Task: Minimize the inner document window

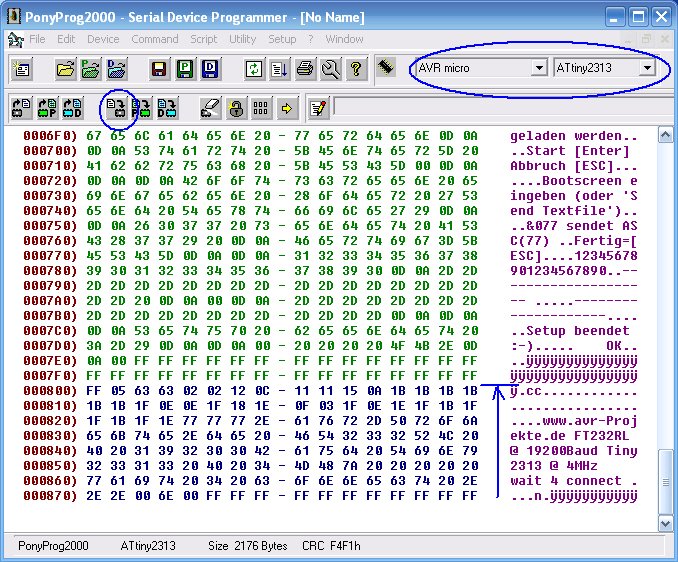Action: (x=628, y=39)
